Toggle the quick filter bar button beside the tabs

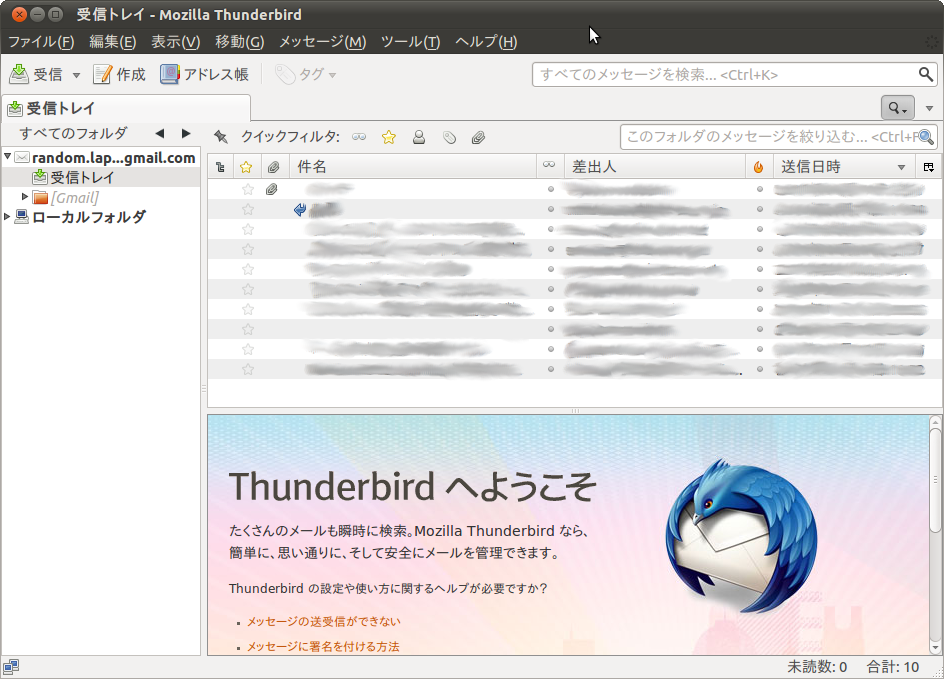(x=898, y=108)
